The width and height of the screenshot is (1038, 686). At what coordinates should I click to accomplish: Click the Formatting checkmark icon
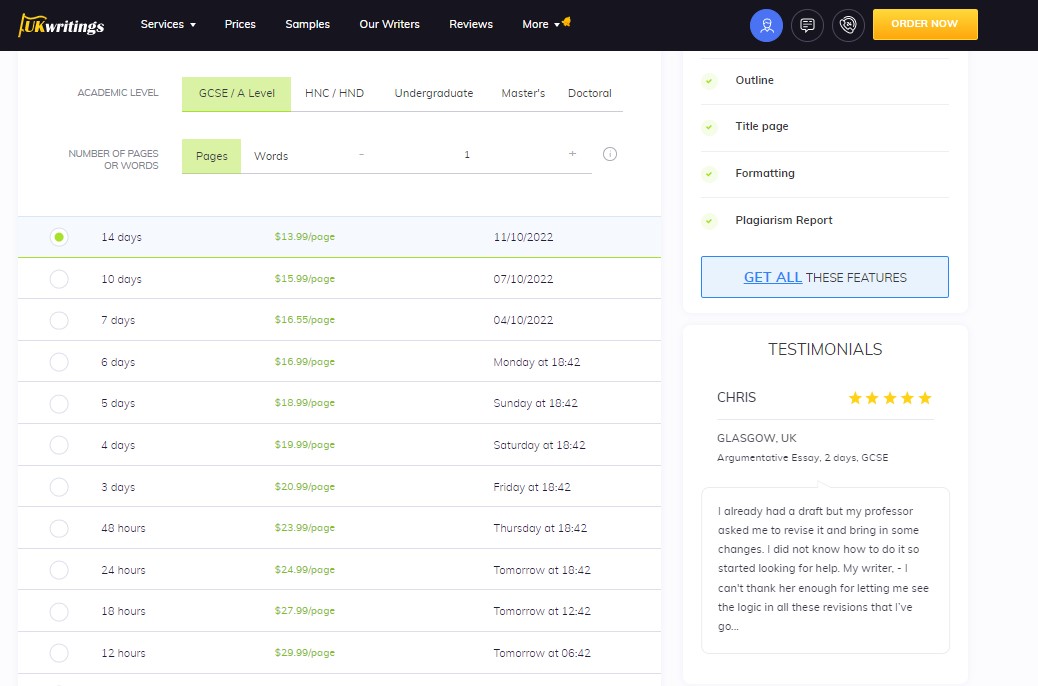pos(709,174)
